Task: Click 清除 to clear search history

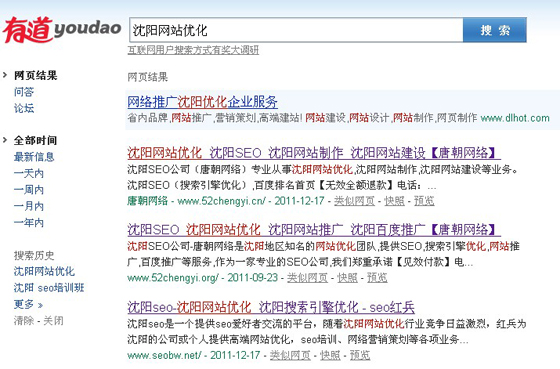Action: click(24, 321)
